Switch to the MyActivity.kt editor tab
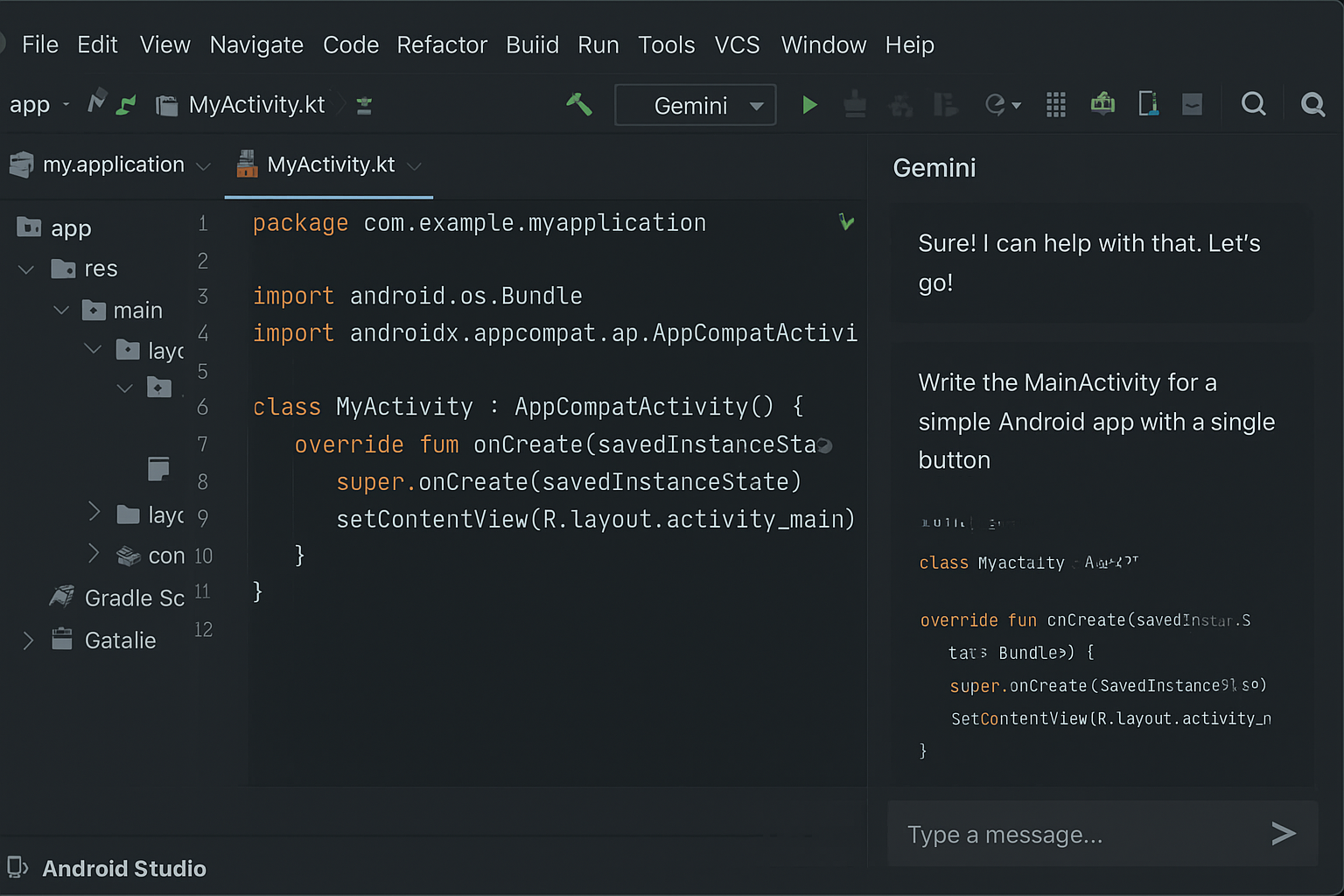The height and width of the screenshot is (896, 1344). click(x=330, y=165)
